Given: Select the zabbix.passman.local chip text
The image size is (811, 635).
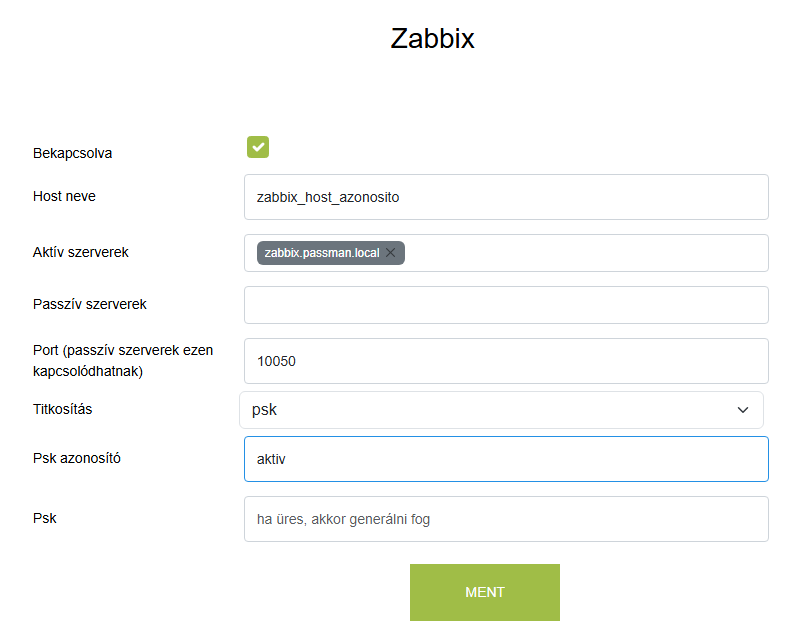Looking at the screenshot, I should (x=321, y=253).
